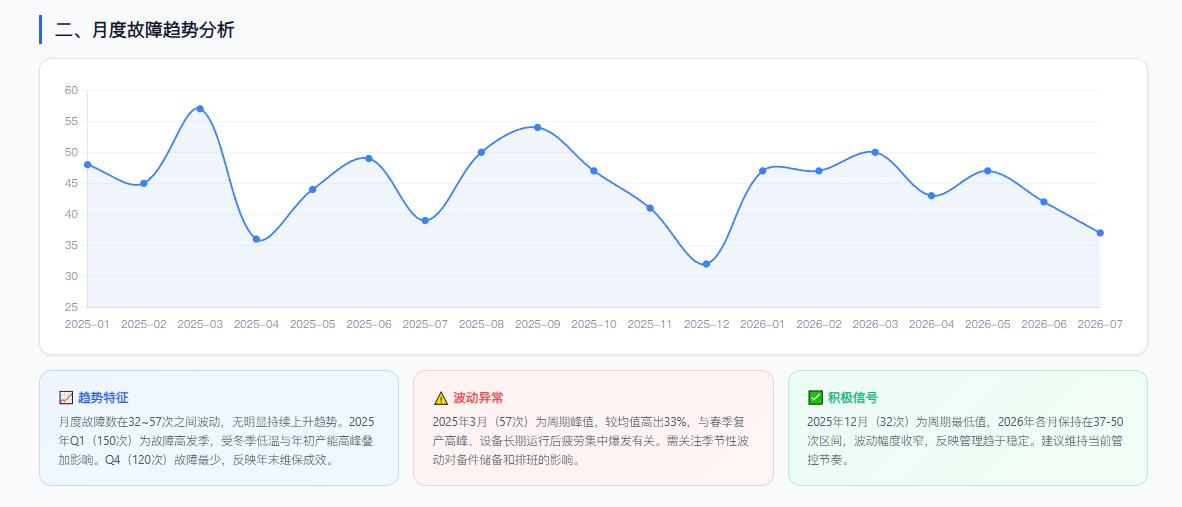Viewport: 1182px width, 507px height.
Task: Click the y-axis label 35
Action: [72, 246]
